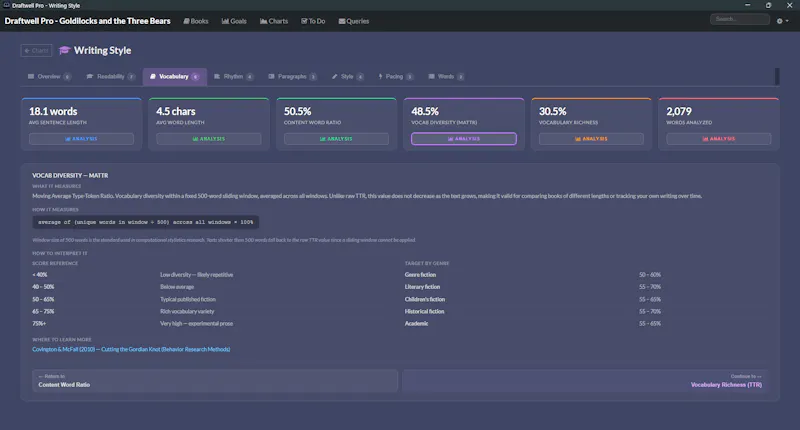This screenshot has width=800, height=430.
Task: Open Analysis for Avg Word Length
Action: click(x=209, y=139)
